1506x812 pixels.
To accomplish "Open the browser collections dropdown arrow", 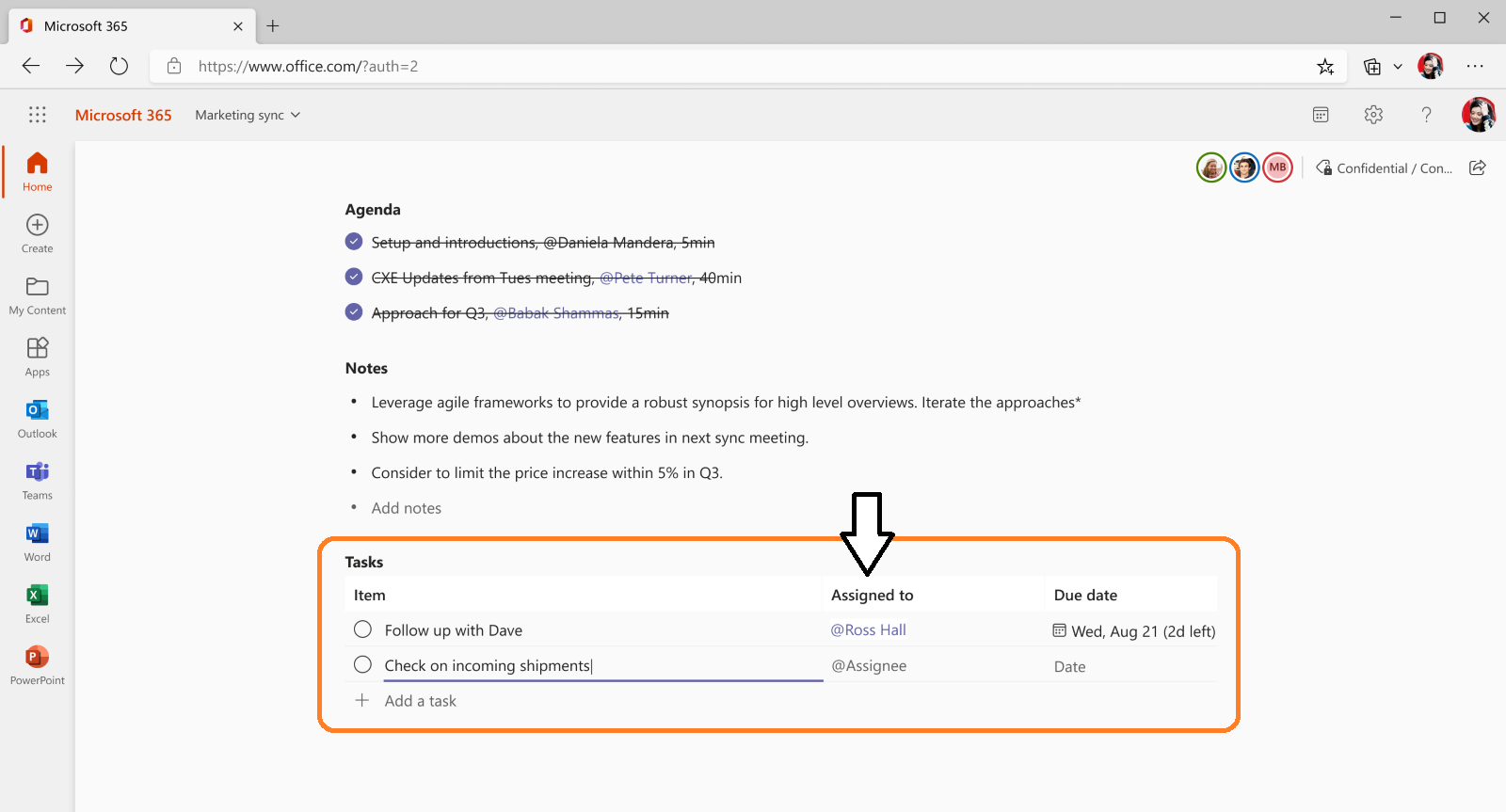I will (1398, 67).
